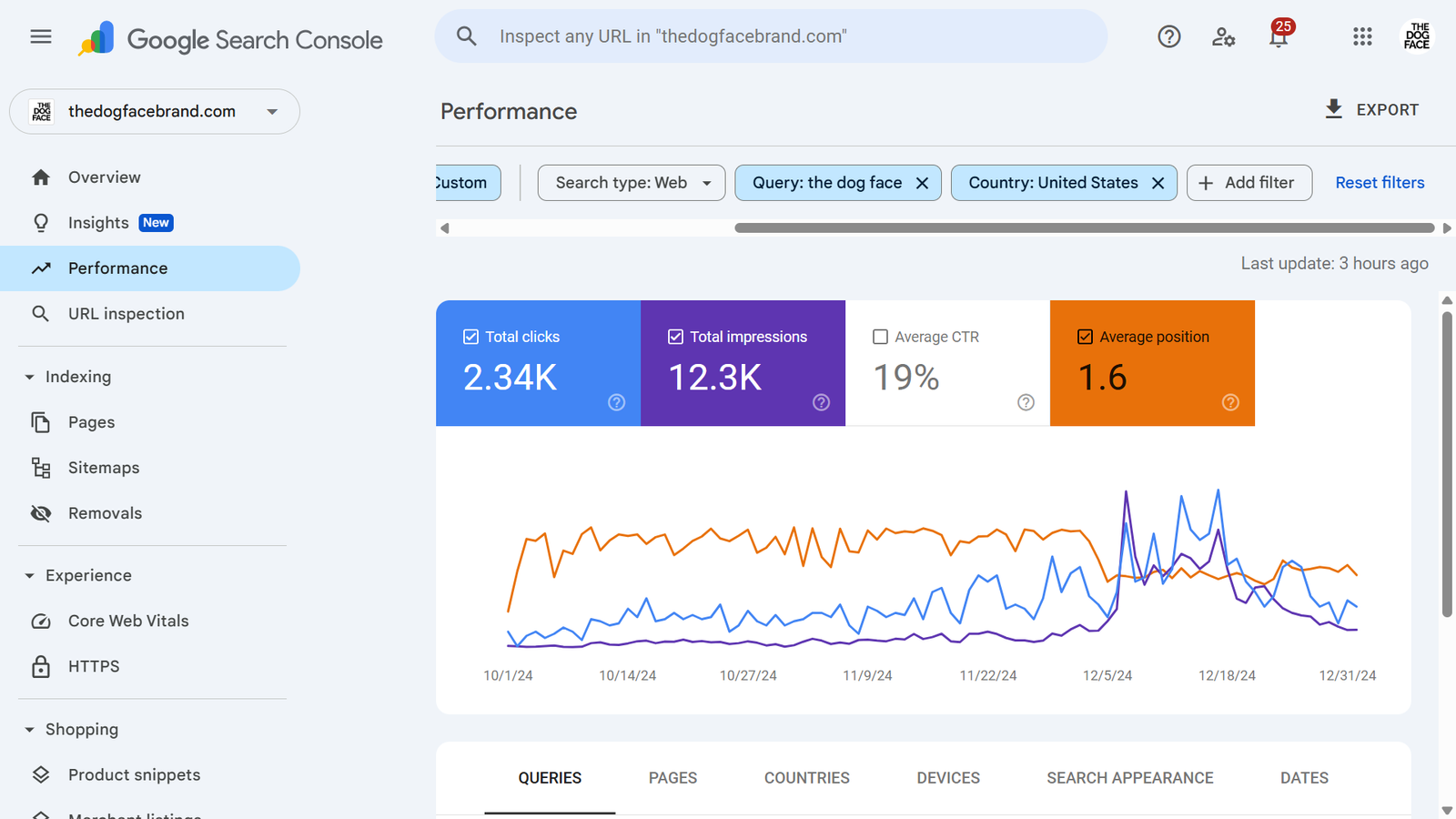This screenshot has width=1456, height=819.
Task: Open the Sitemaps menu item
Action: pyautogui.click(x=150, y=468)
